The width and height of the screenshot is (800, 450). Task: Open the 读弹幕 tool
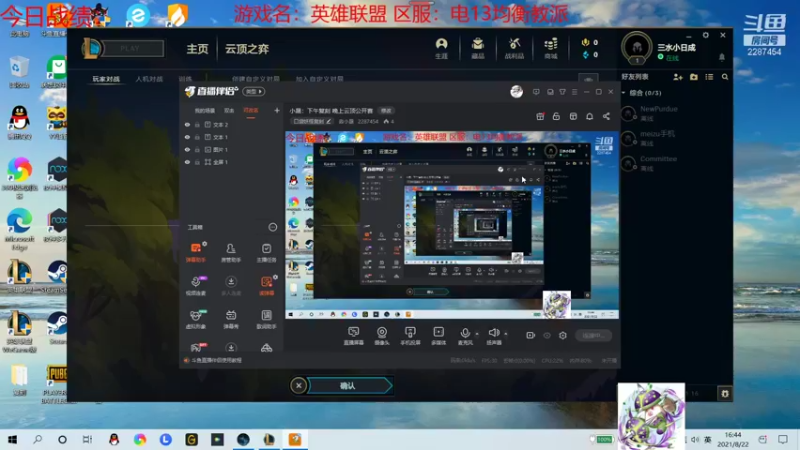266,286
